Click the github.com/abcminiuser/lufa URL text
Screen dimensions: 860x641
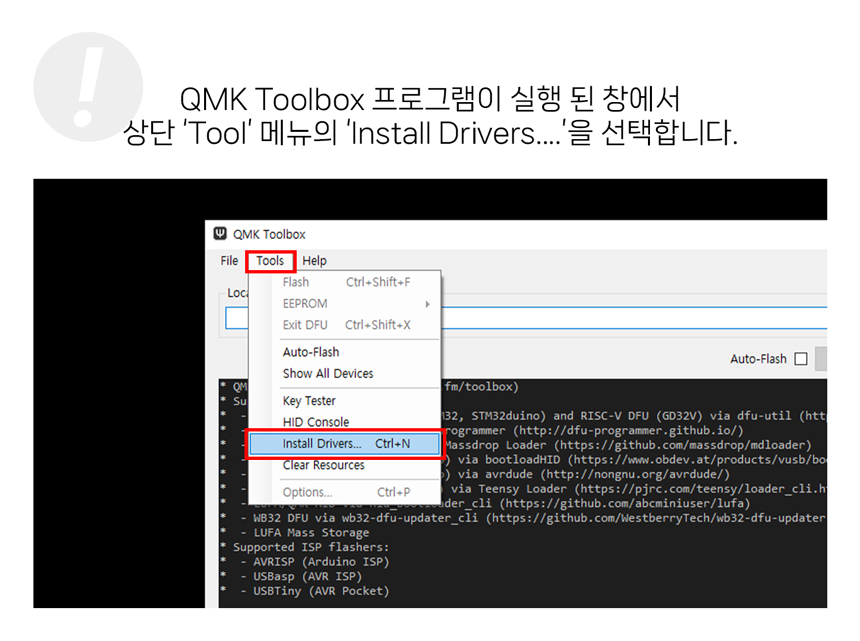[624, 503]
